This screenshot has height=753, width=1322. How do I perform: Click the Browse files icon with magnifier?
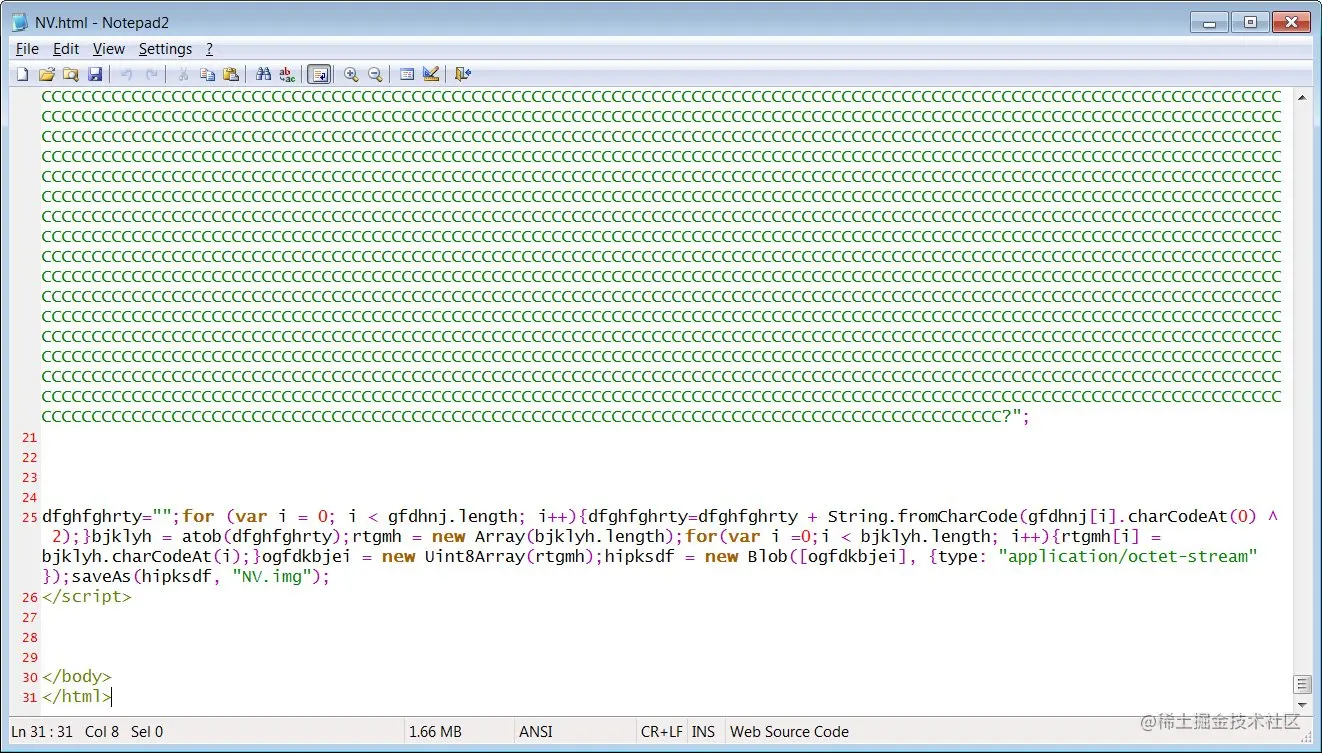[x=70, y=74]
